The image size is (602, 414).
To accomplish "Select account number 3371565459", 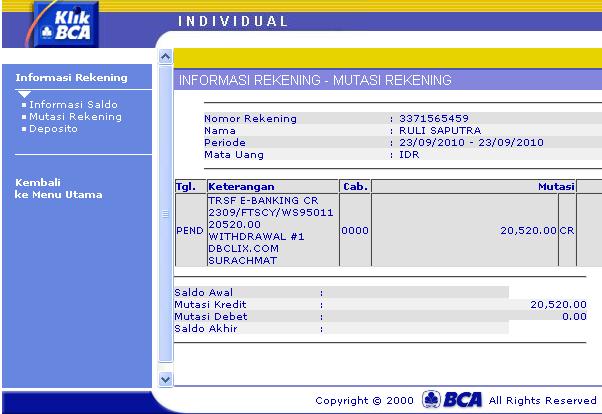I will pos(434,118).
